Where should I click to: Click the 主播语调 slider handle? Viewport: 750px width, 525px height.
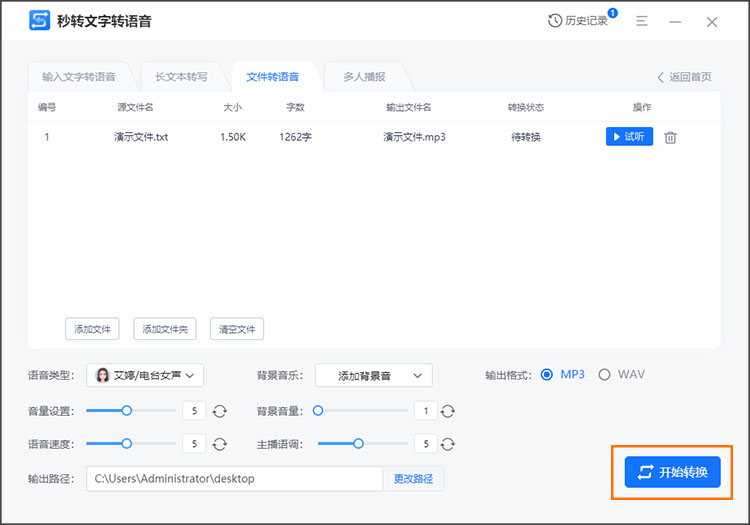358,444
